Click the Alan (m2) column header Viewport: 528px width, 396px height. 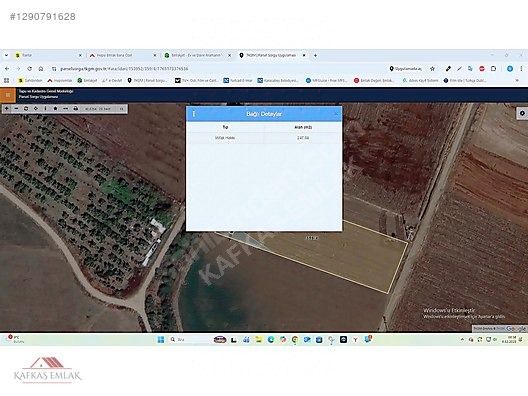click(x=303, y=127)
